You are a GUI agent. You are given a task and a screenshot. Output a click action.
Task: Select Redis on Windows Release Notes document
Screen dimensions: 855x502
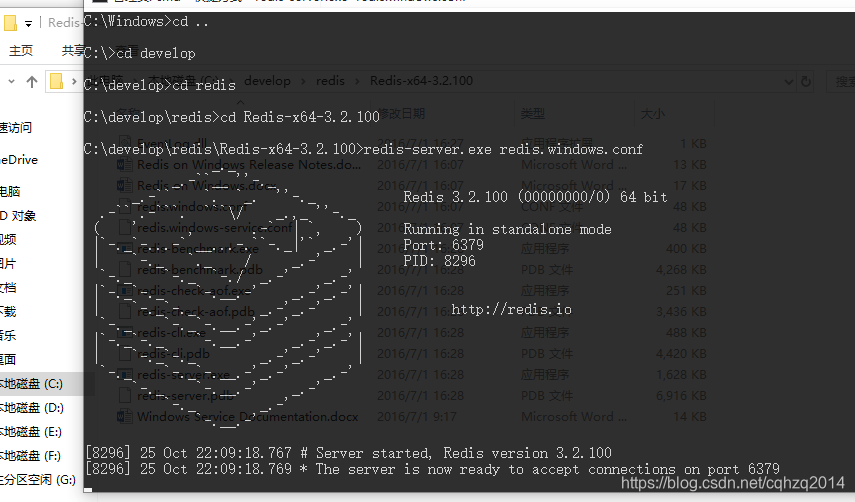point(249,165)
